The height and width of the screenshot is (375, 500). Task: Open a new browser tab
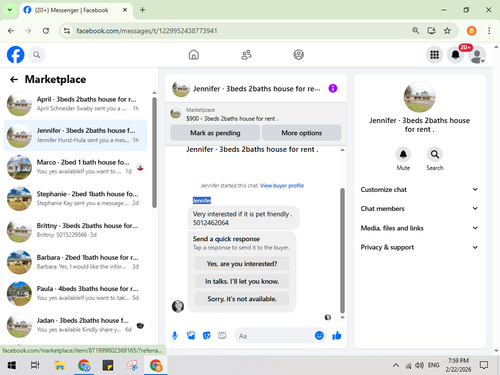tap(142, 10)
